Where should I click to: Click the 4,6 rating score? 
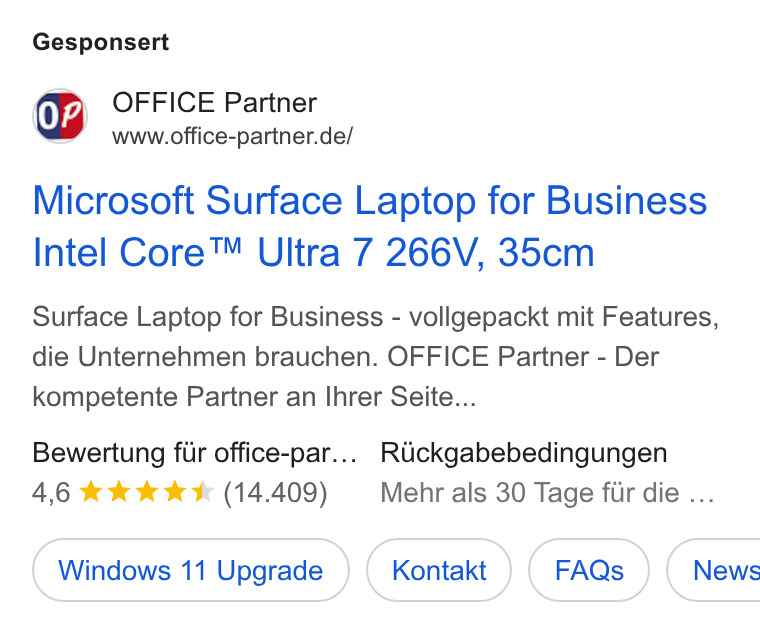pyautogui.click(x=51, y=492)
